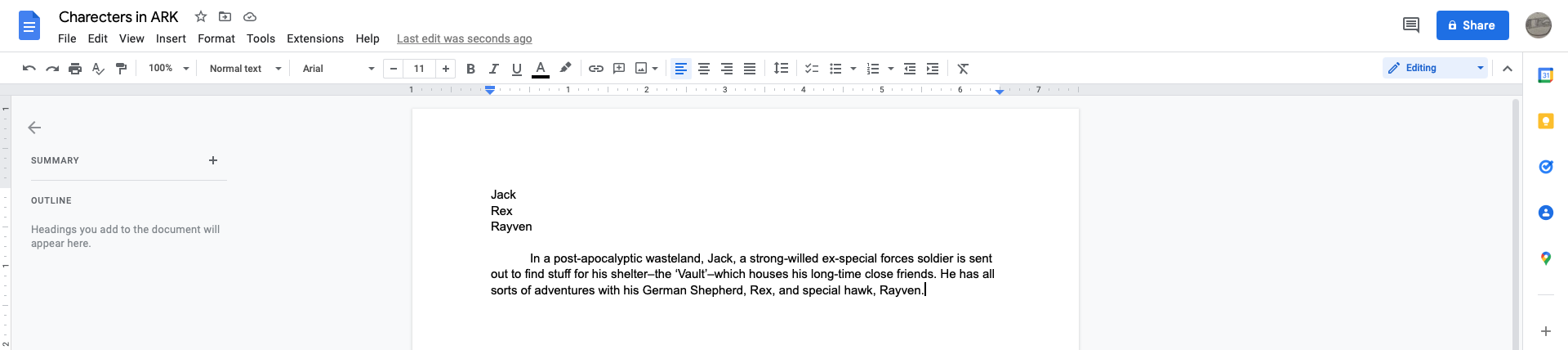Click the Move to folder icon
1568x350 pixels.
click(225, 16)
